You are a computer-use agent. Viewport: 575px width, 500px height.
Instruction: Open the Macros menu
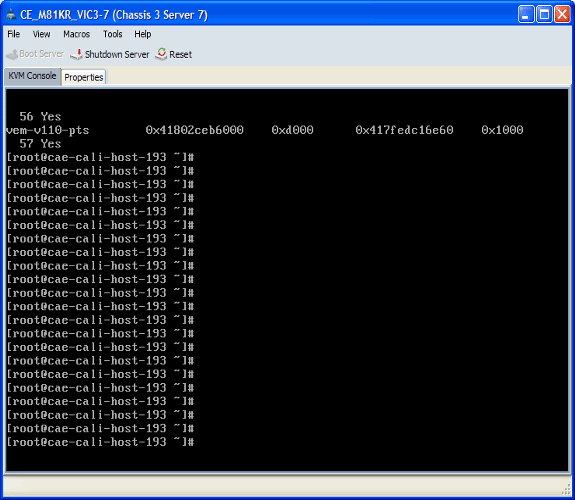(76, 34)
